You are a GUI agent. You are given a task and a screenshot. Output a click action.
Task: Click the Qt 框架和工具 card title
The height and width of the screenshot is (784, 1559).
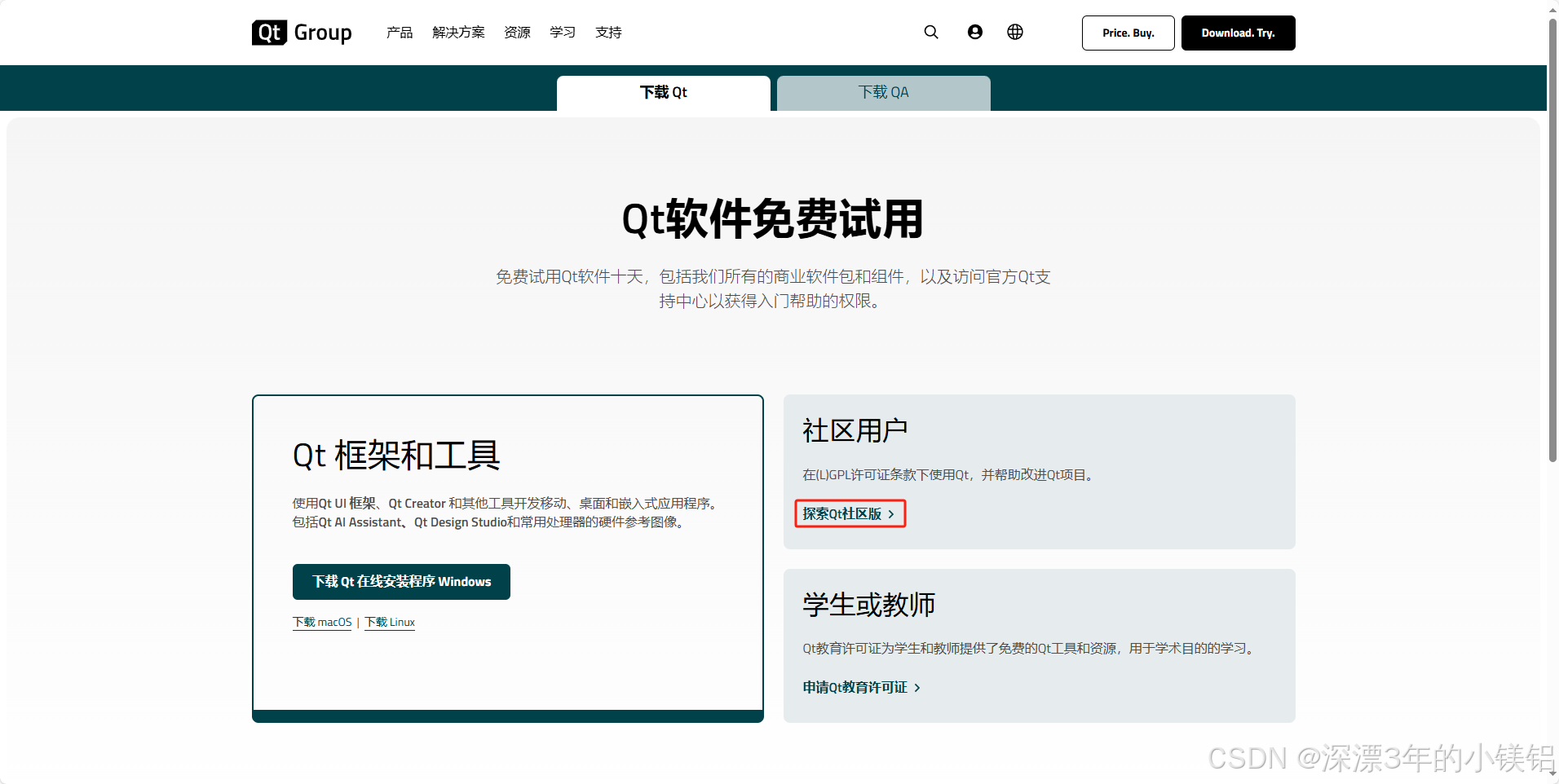[x=396, y=455]
